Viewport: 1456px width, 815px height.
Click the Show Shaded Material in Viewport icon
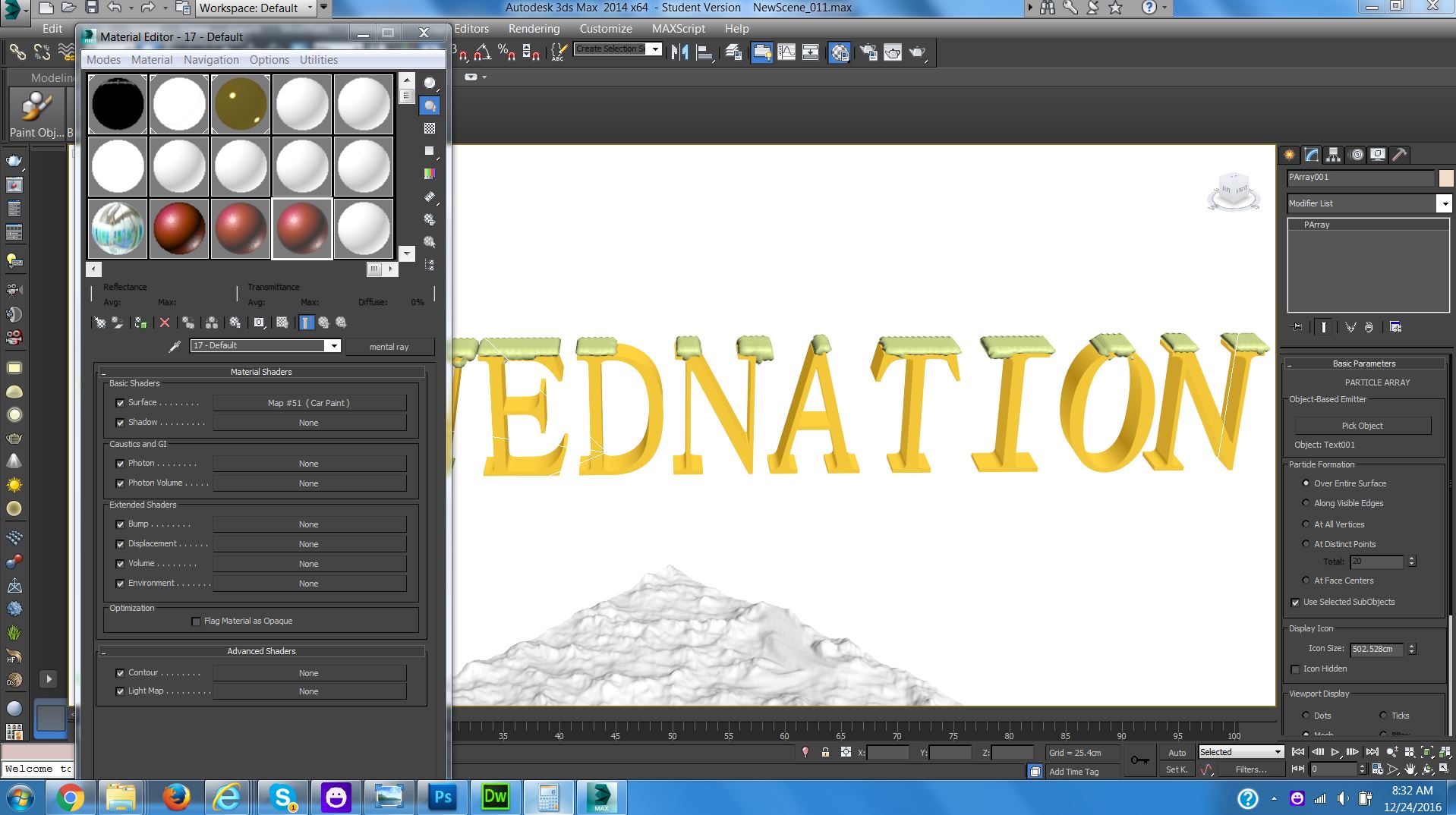282,323
